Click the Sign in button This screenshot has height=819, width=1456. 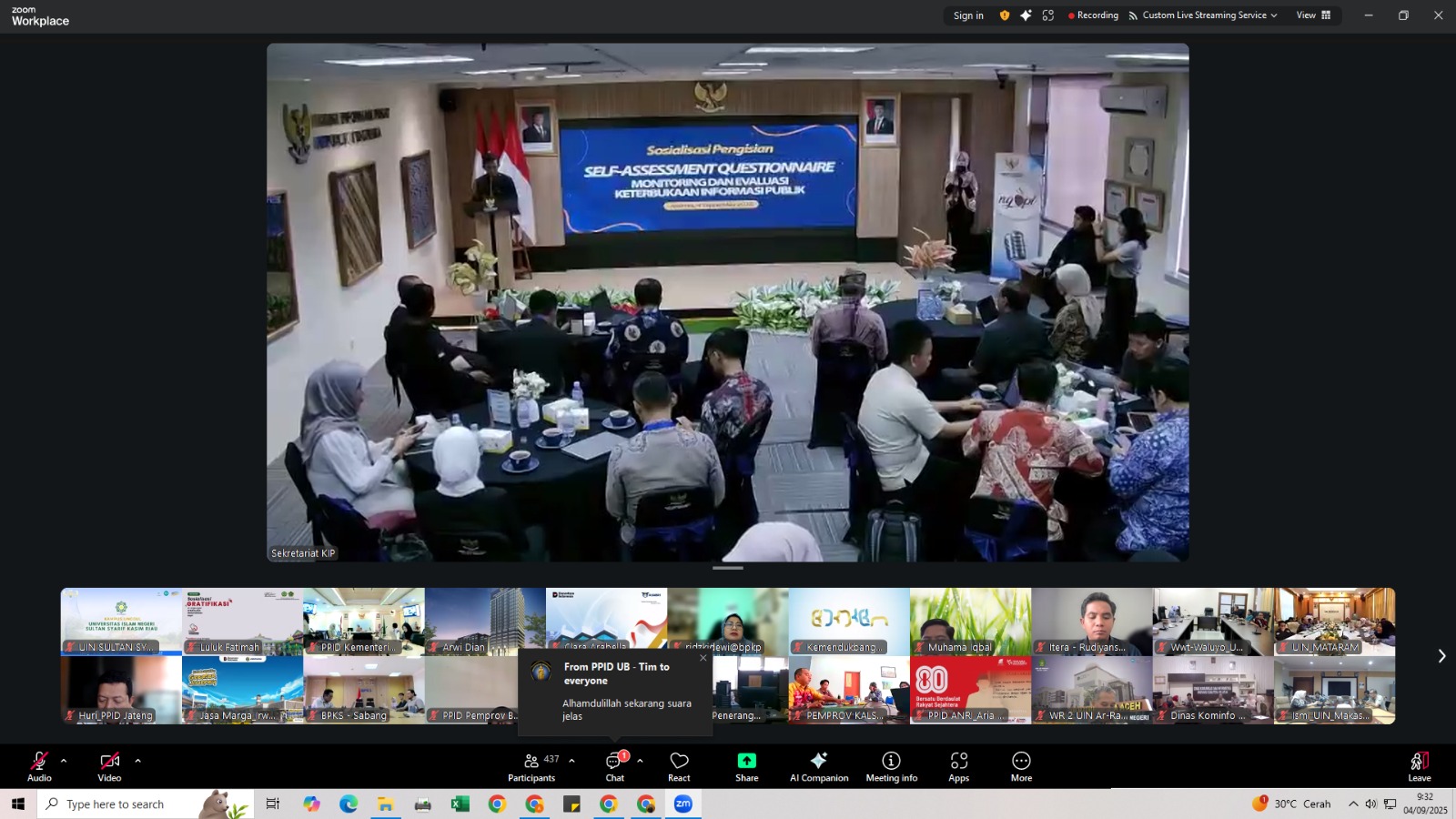point(968,15)
